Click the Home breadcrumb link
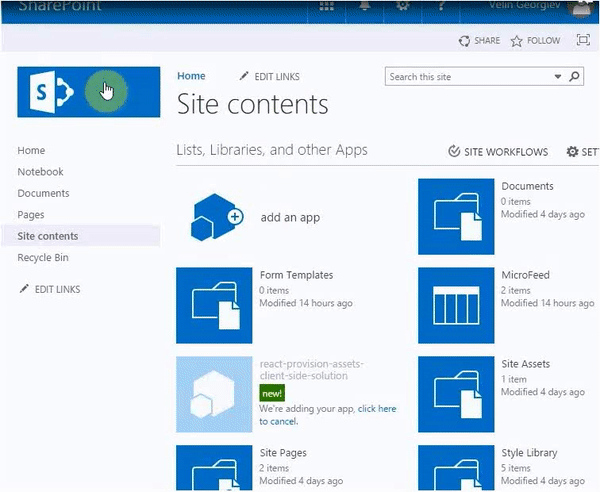 tap(191, 76)
